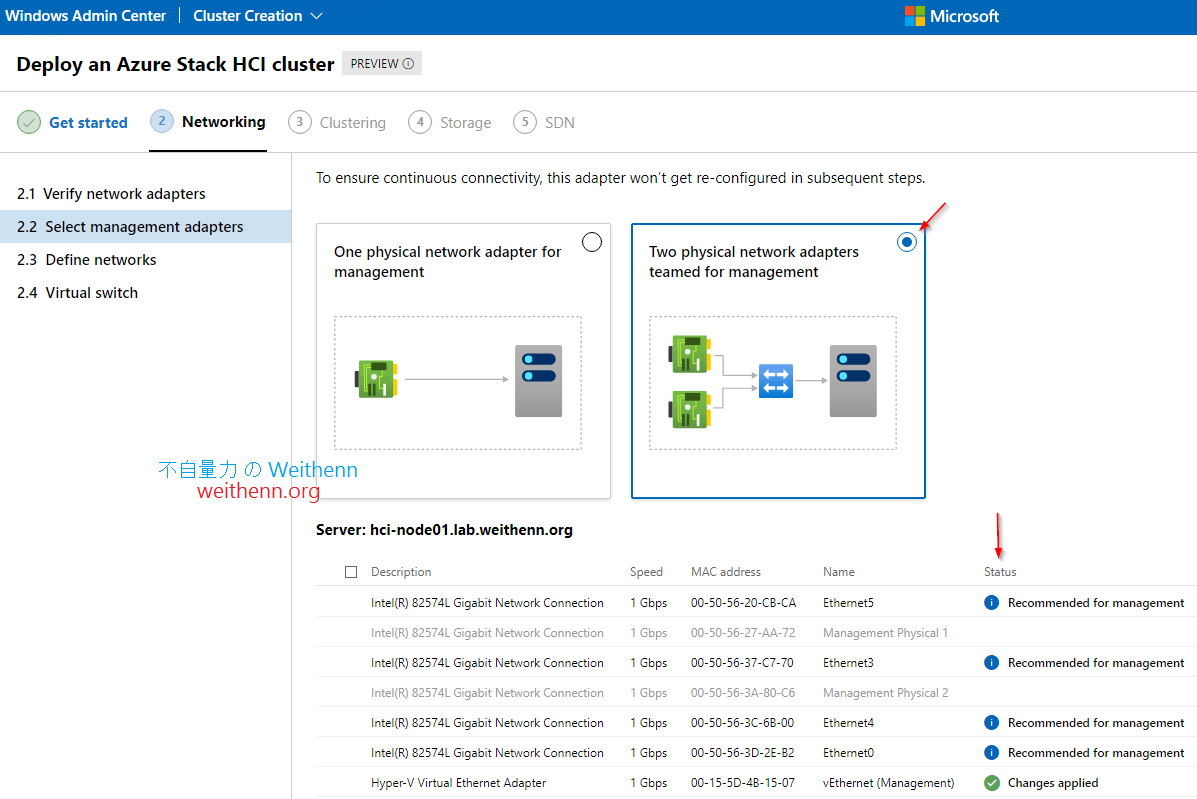Click the info icon on the Ethernet5 row
This screenshot has width=1197, height=799.
[991, 602]
